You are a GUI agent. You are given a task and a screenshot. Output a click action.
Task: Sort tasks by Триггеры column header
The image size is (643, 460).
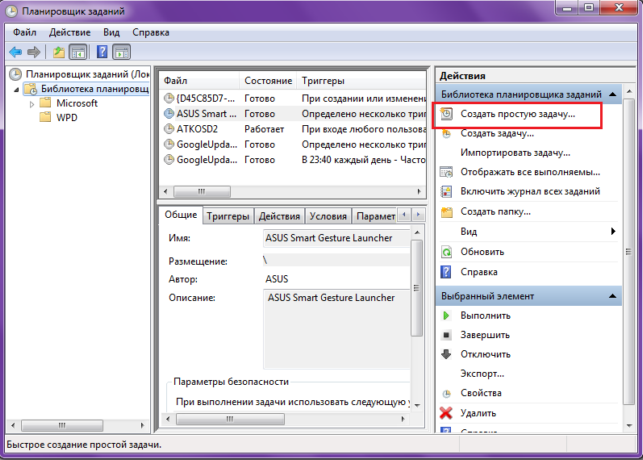362,81
